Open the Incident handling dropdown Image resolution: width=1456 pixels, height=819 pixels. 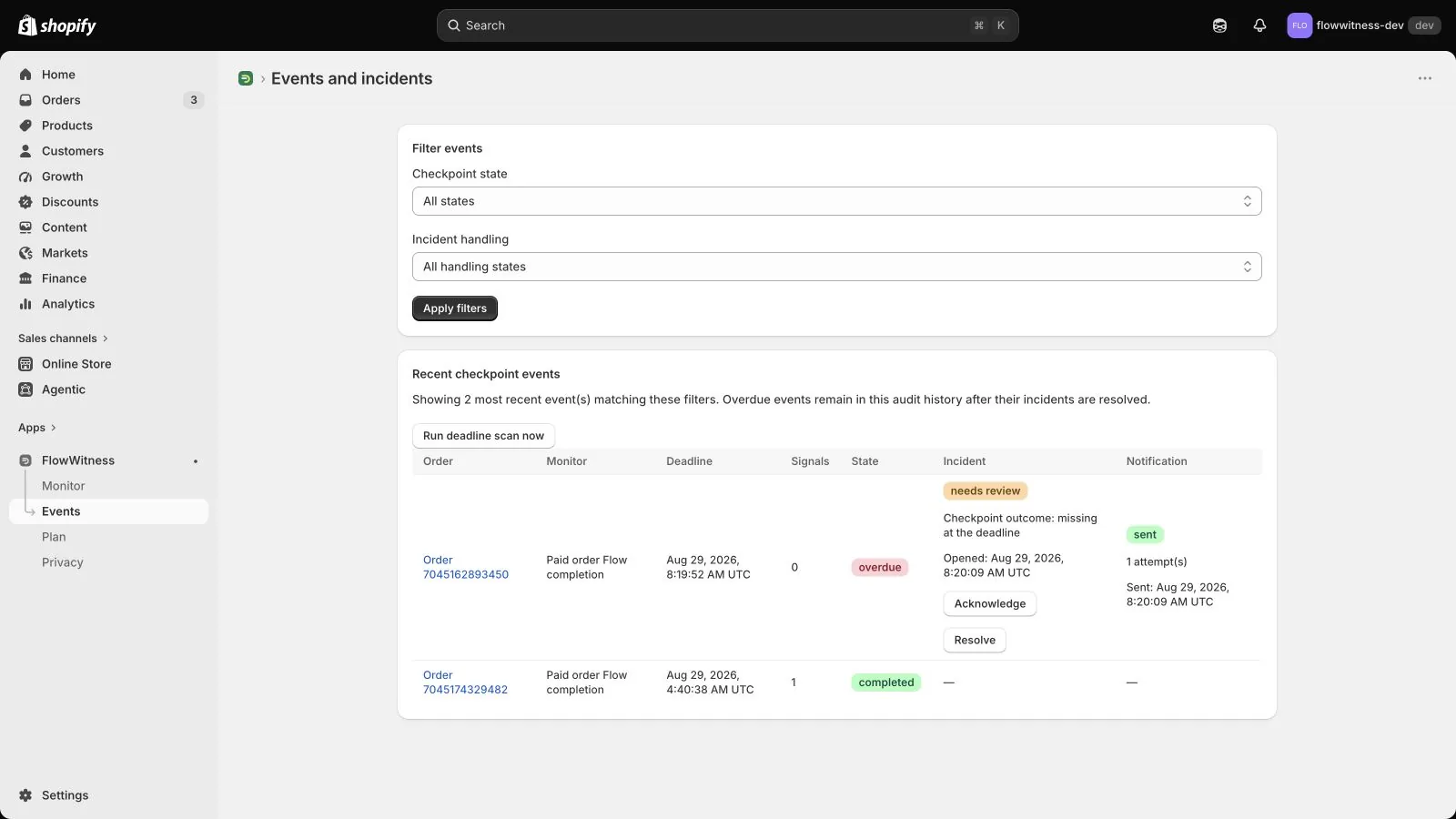tap(836, 267)
